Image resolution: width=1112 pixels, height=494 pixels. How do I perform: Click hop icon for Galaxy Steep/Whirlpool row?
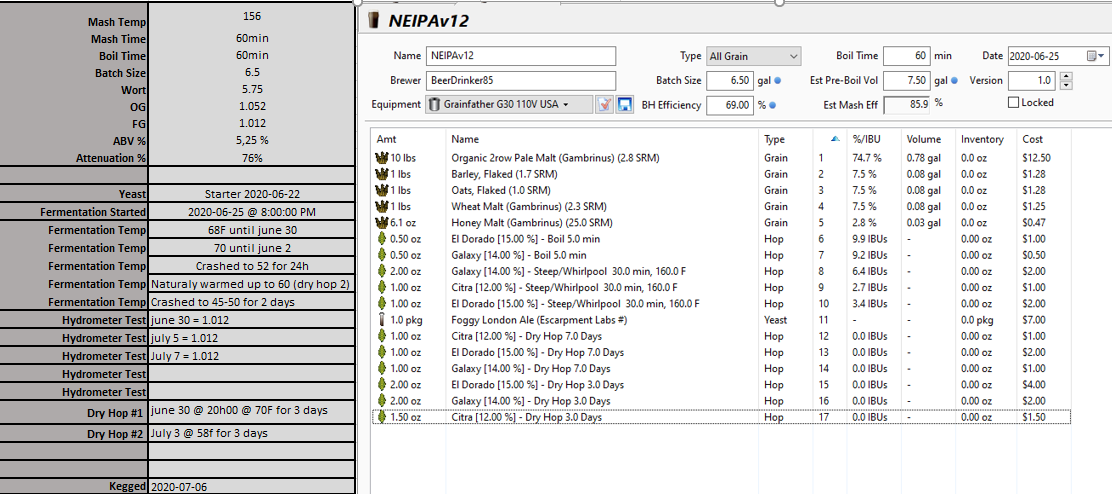pos(382,271)
